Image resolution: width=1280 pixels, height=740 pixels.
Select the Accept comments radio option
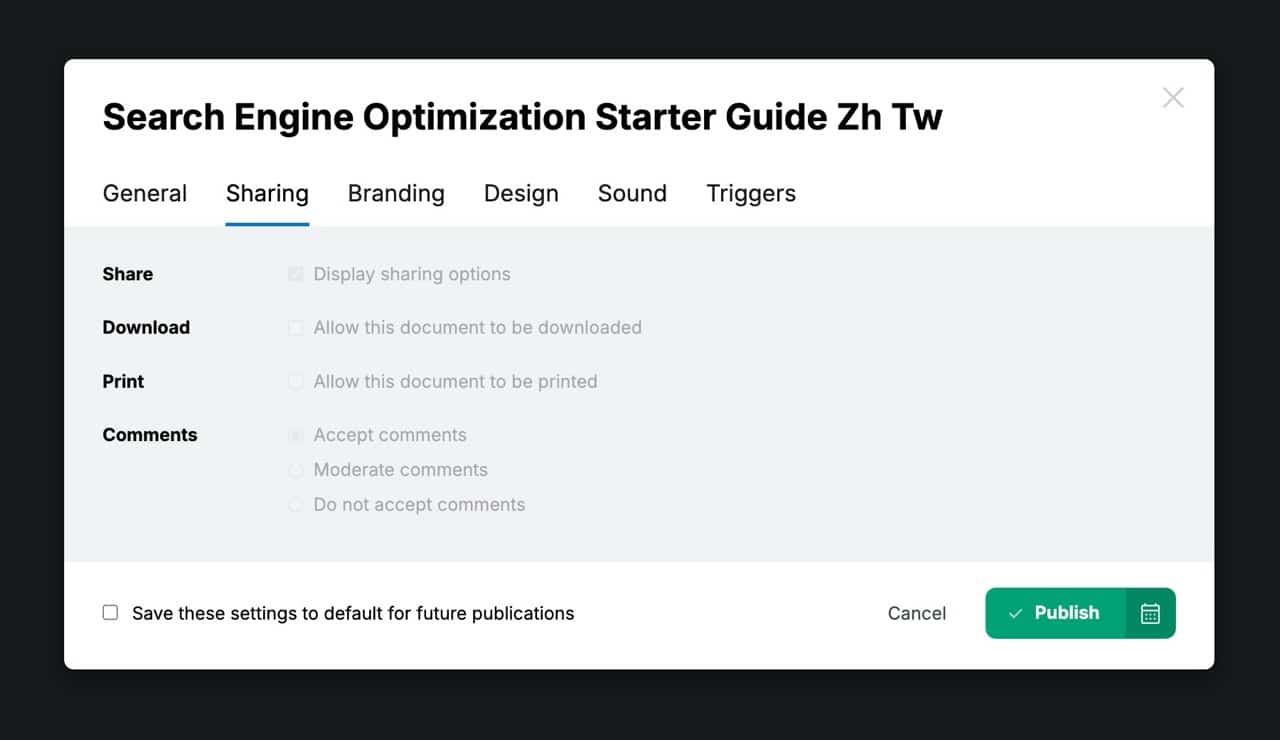point(295,435)
